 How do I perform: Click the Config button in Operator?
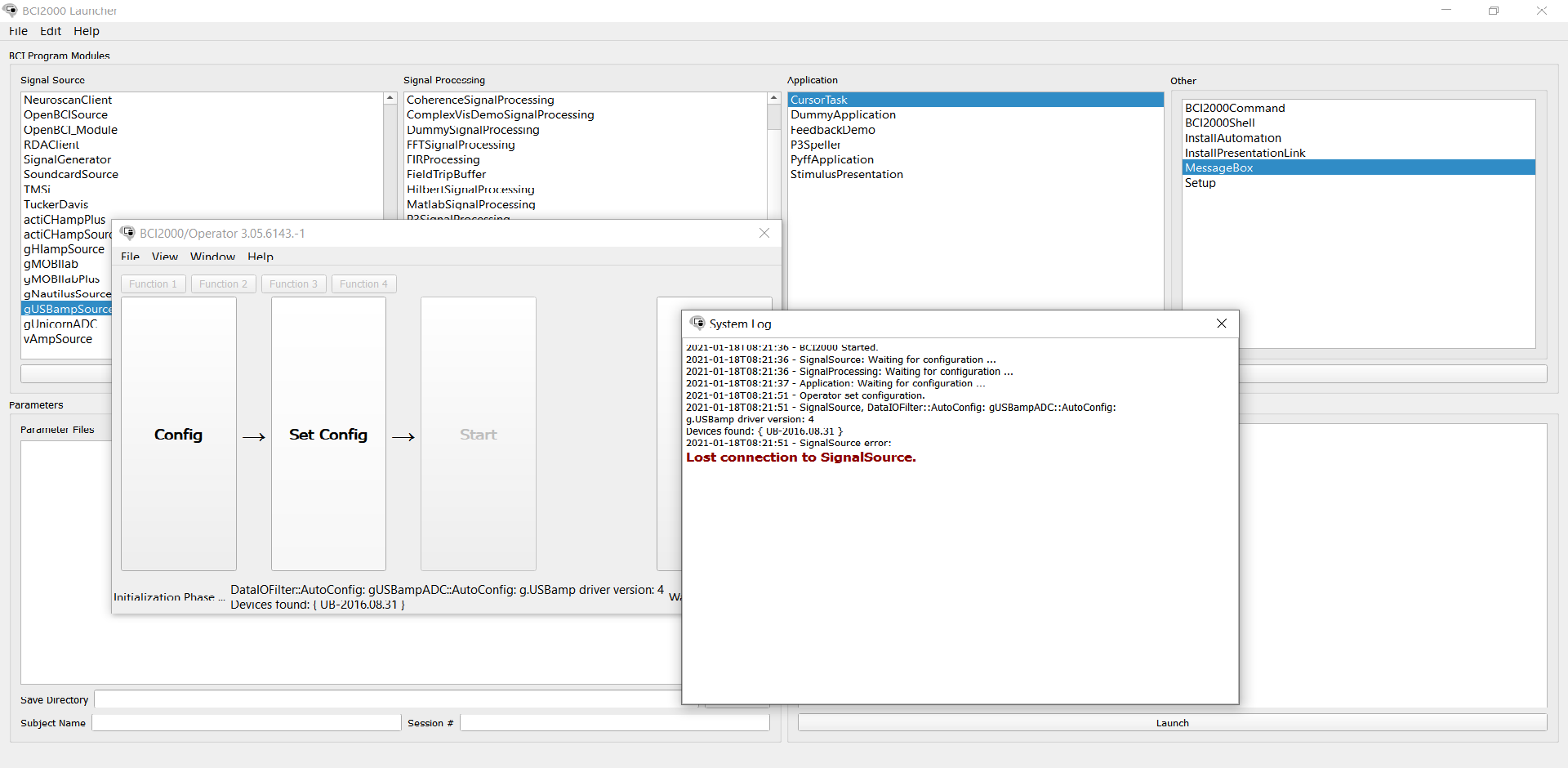click(179, 434)
